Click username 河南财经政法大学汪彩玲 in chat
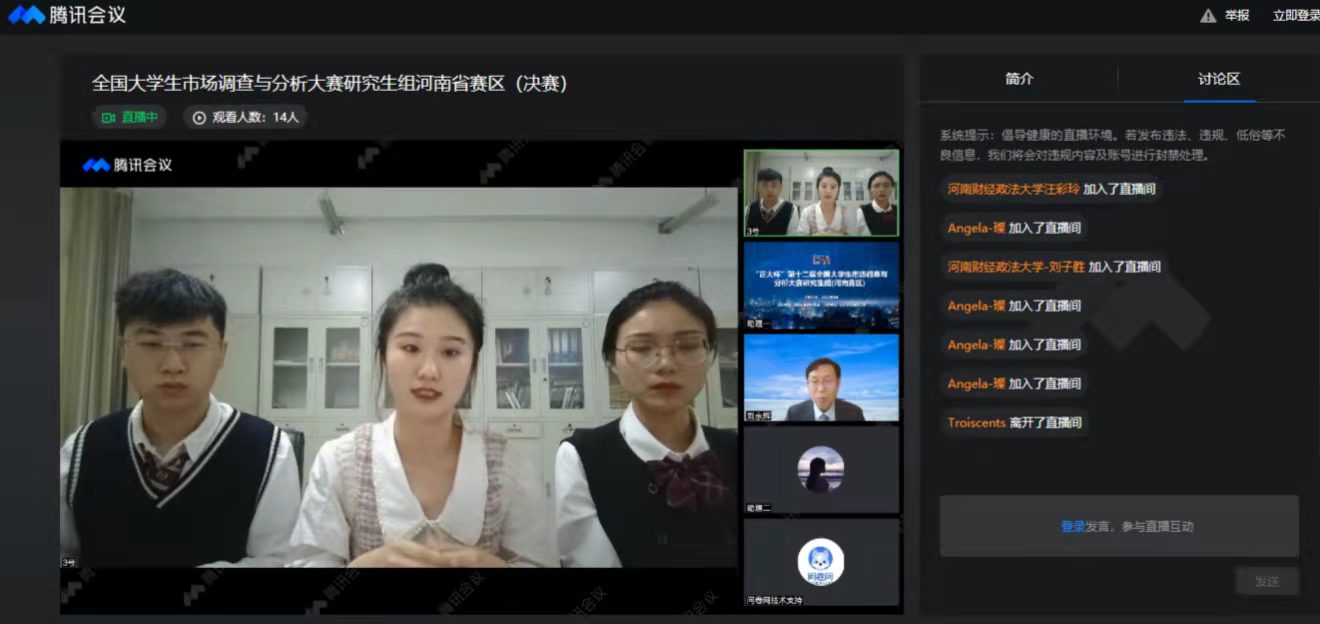 (1013, 188)
